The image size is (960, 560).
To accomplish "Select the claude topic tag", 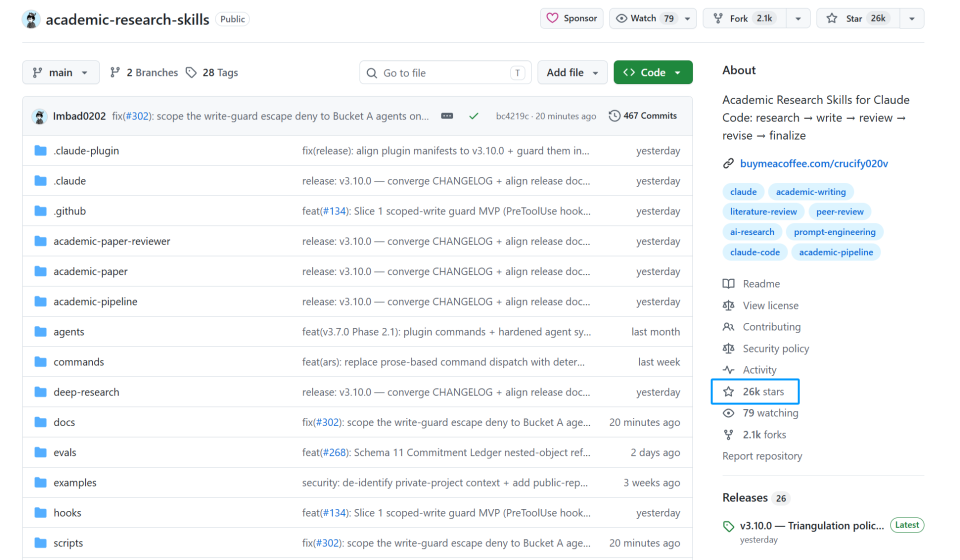I will [x=743, y=192].
